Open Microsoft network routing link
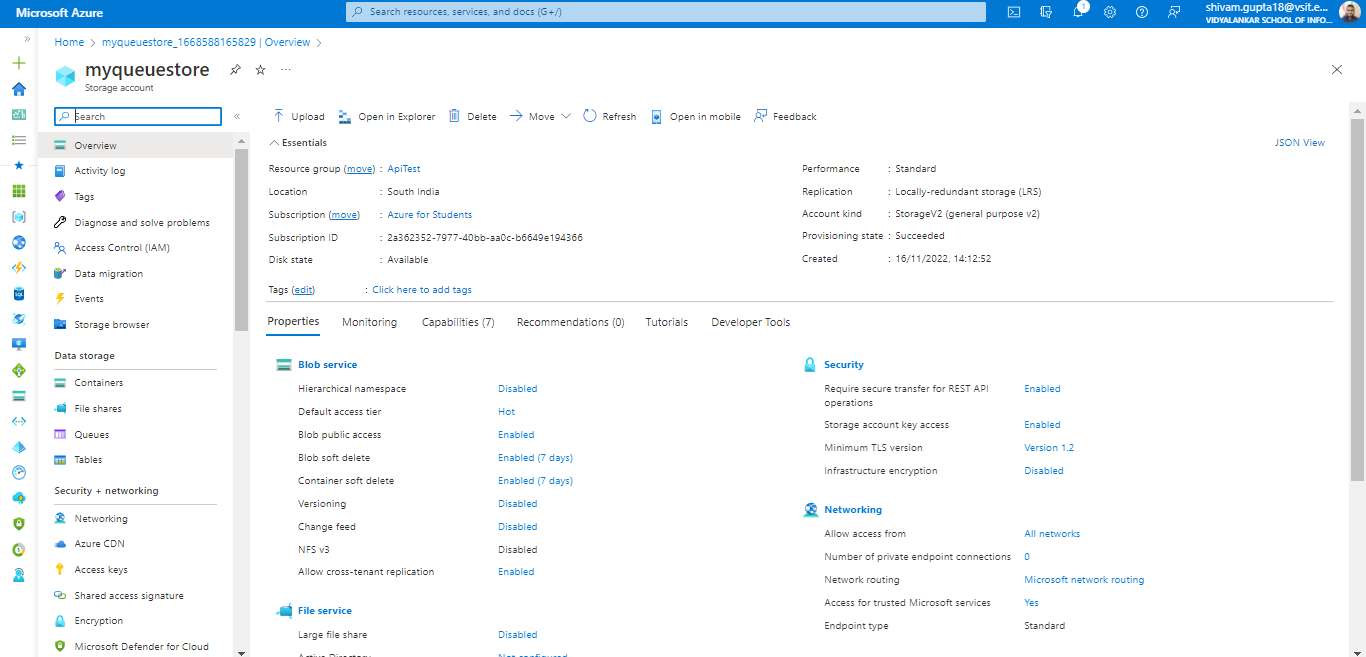1366x657 pixels. pos(1084,580)
